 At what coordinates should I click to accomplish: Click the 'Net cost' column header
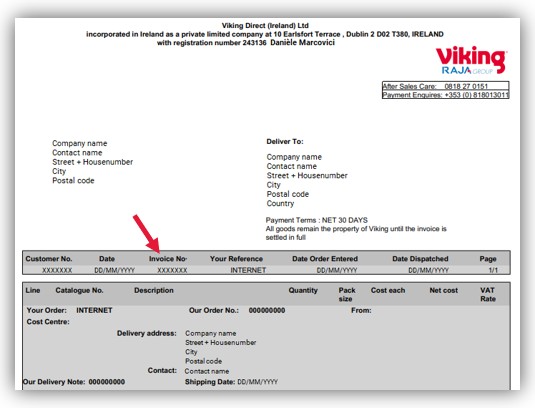point(444,290)
